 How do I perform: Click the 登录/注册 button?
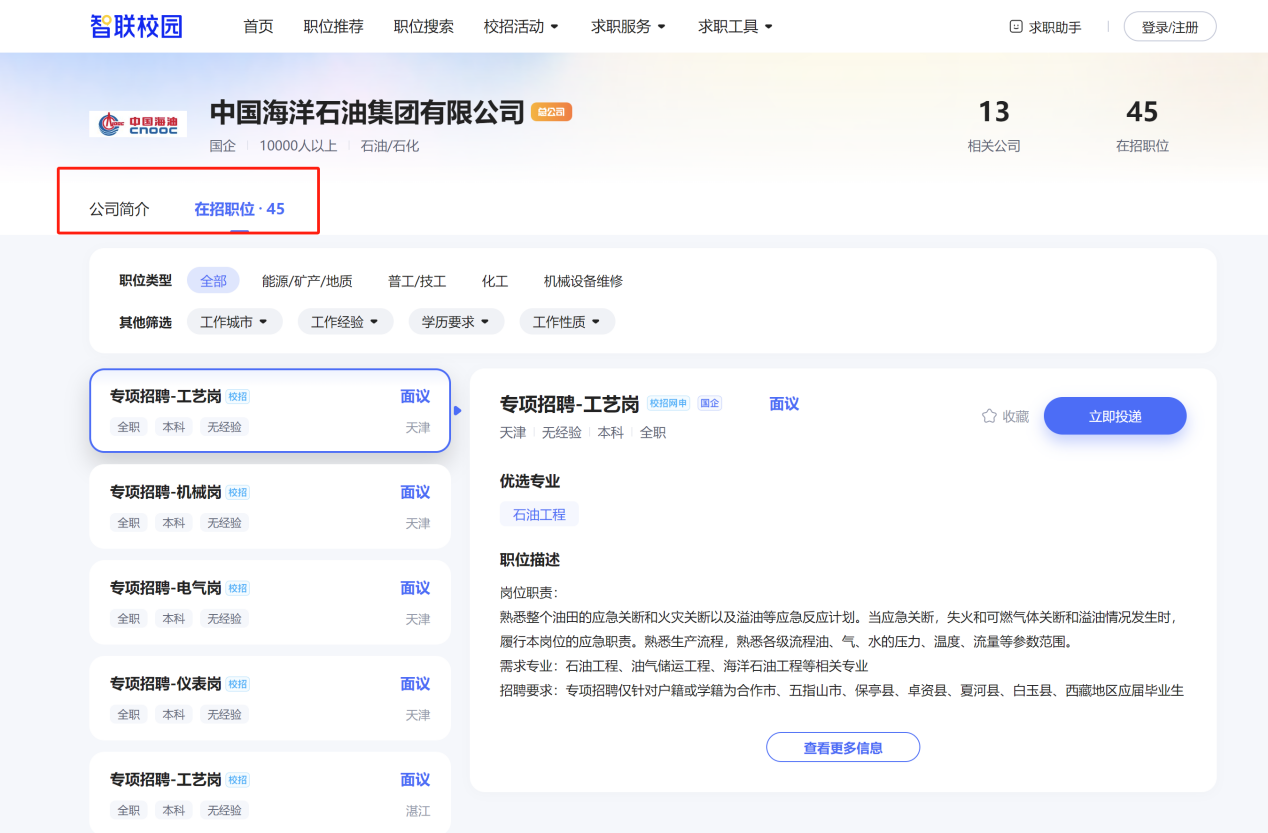click(x=1170, y=27)
